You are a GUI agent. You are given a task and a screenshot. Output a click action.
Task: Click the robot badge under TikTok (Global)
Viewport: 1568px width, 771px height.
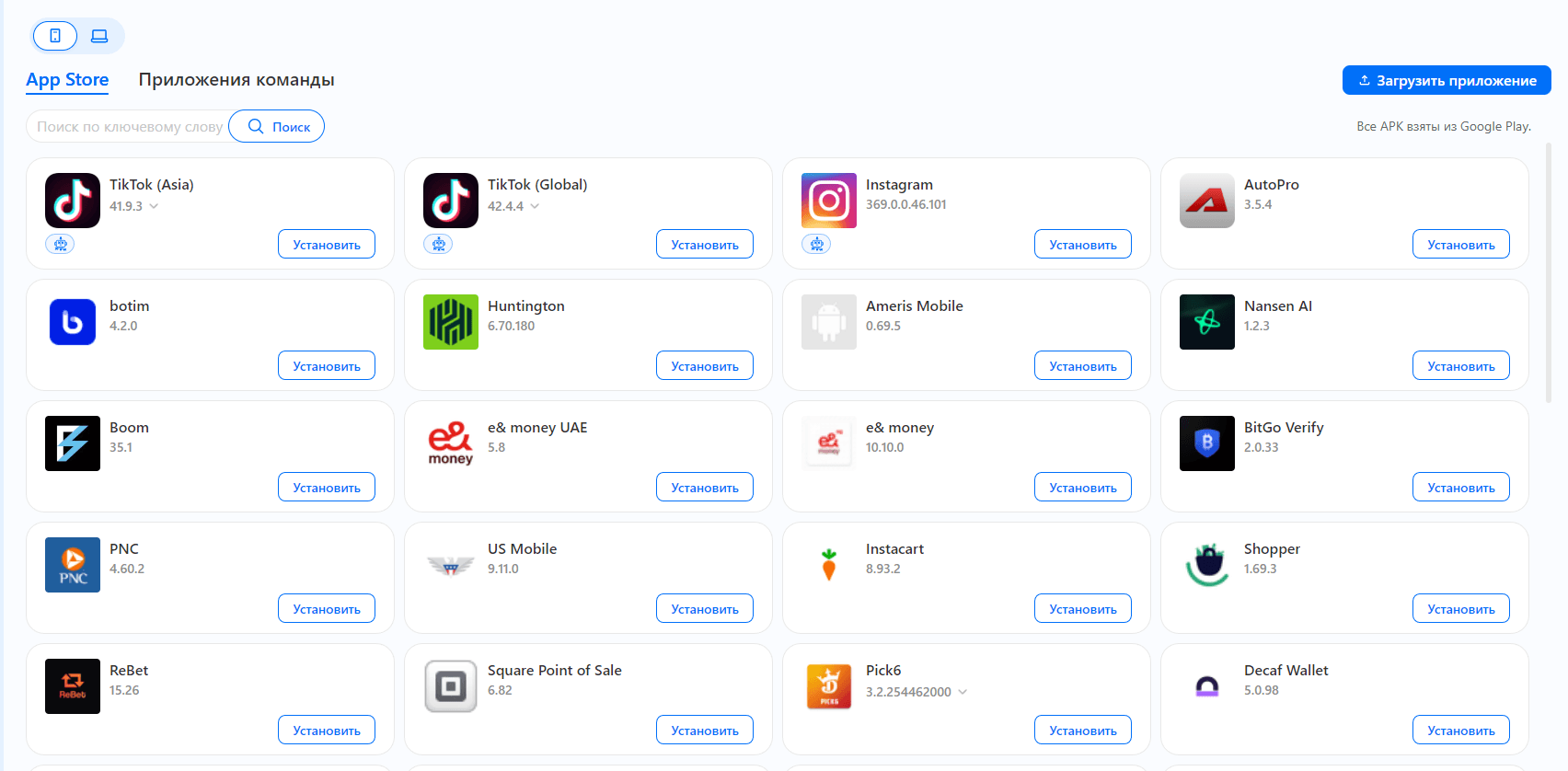click(438, 244)
